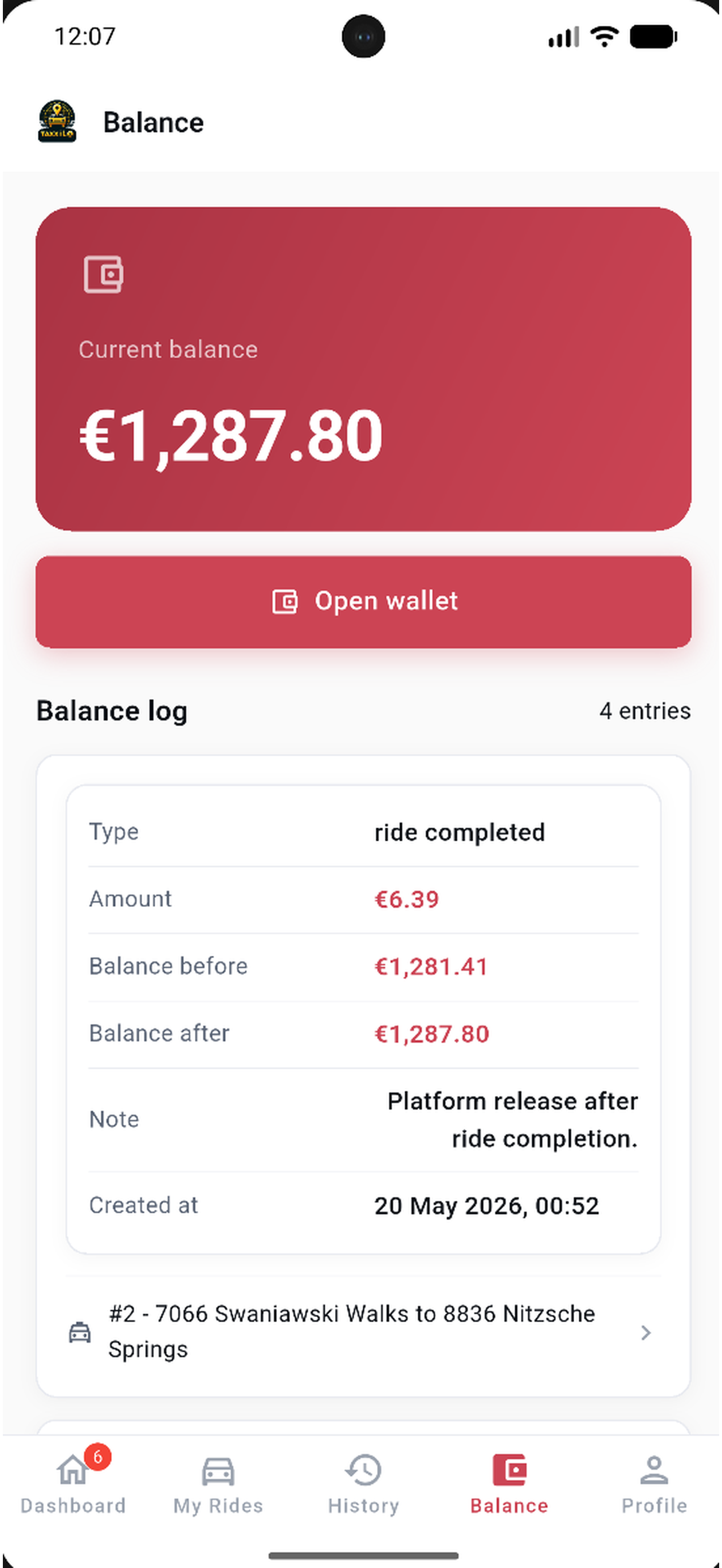722x1568 pixels.
Task: Open My Rides car icon
Action: [218, 1471]
